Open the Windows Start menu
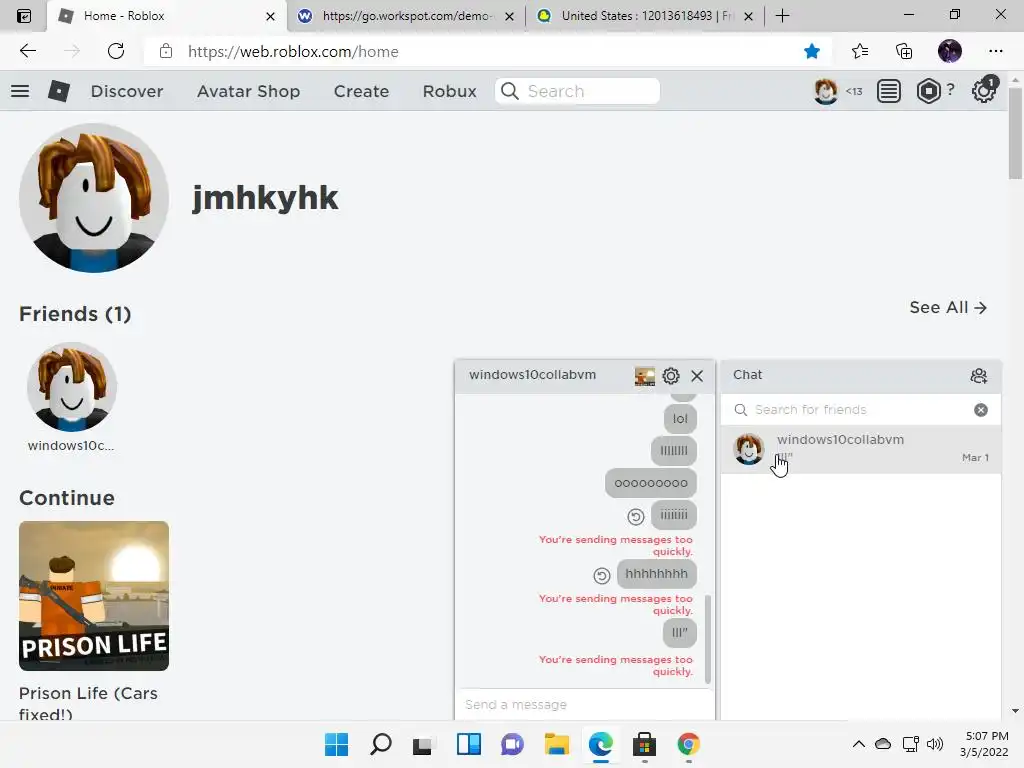This screenshot has height=768, width=1024. [x=336, y=744]
